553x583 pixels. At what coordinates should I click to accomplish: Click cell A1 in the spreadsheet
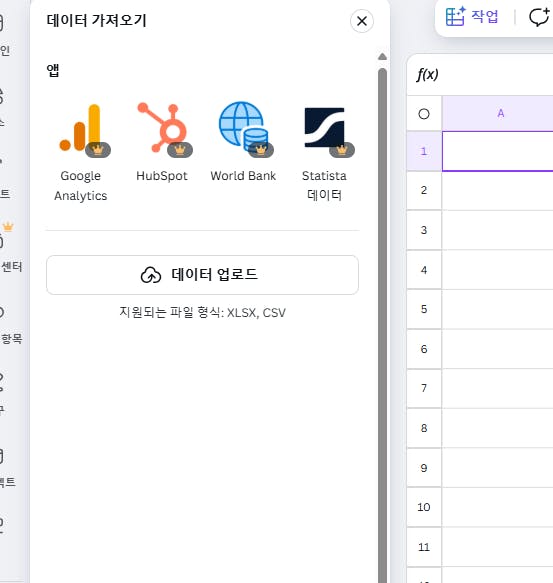[x=498, y=151]
